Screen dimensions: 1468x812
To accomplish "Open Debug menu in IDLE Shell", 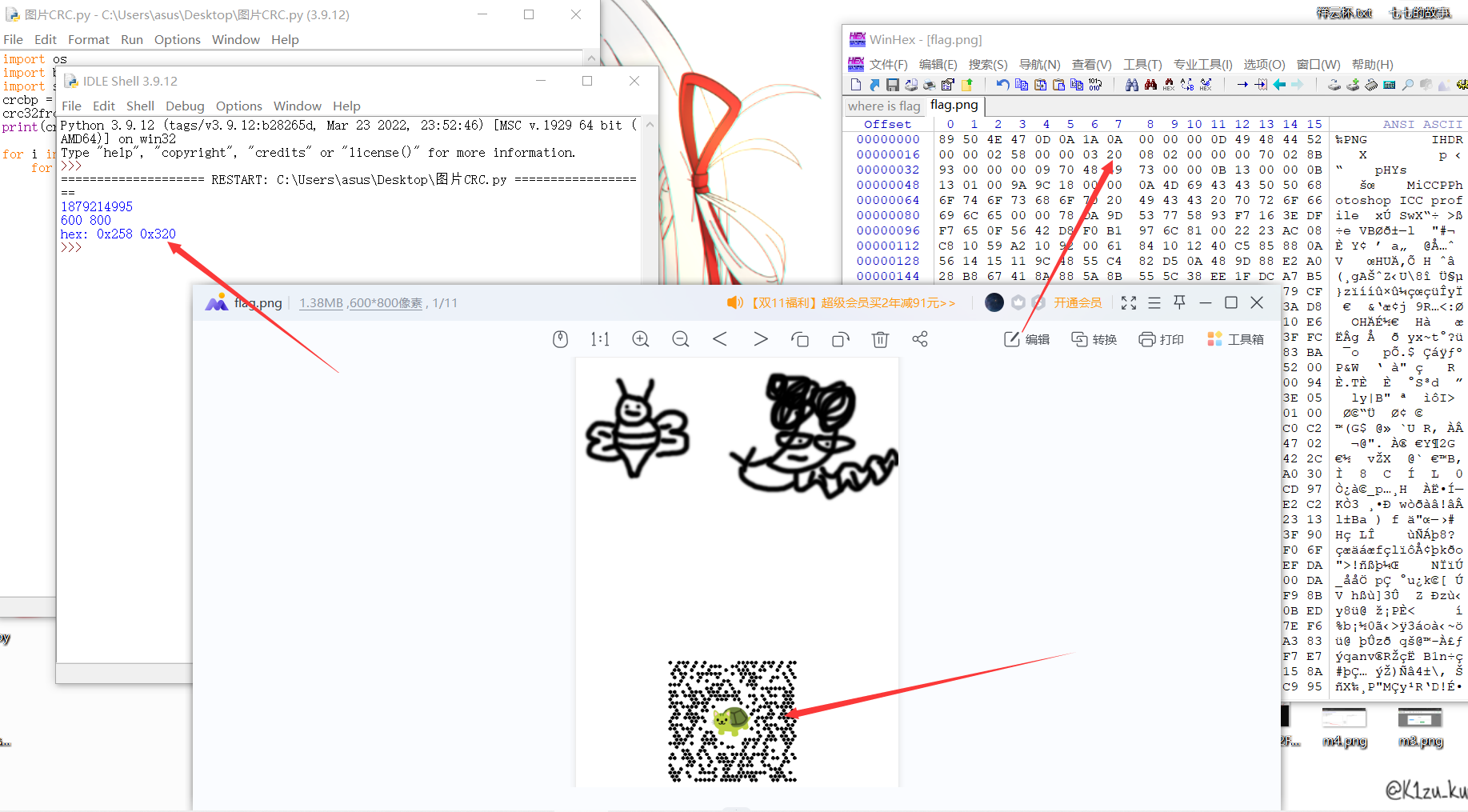I will pos(185,106).
